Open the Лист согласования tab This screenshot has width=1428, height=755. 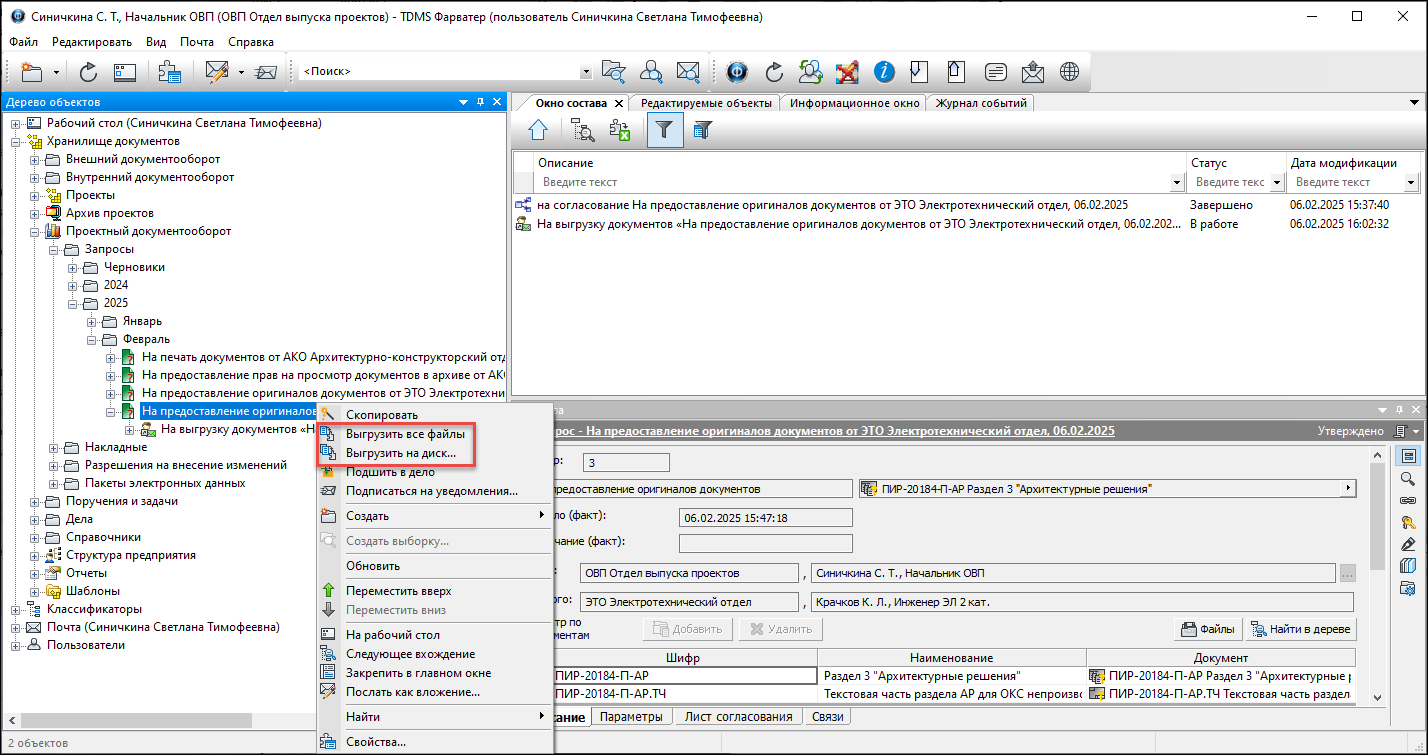click(738, 716)
